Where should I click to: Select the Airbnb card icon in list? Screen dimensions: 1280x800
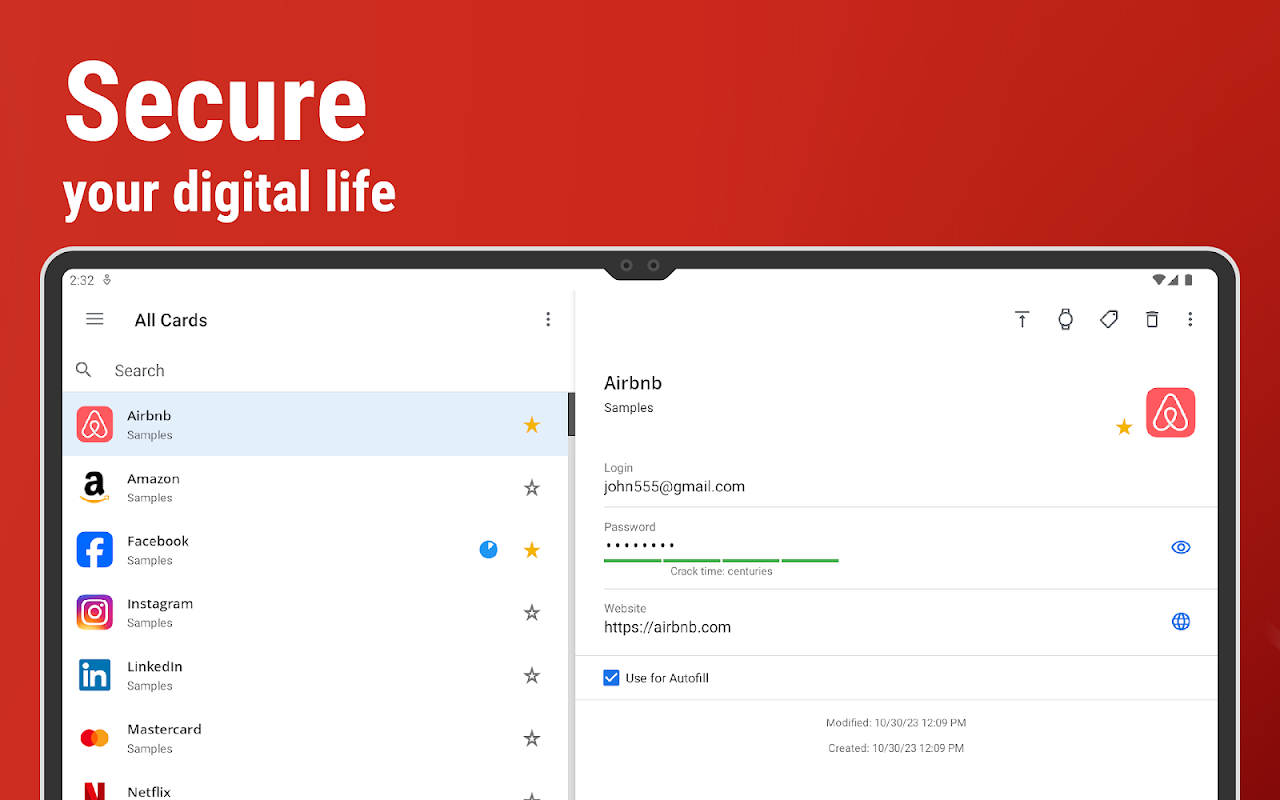click(x=95, y=424)
